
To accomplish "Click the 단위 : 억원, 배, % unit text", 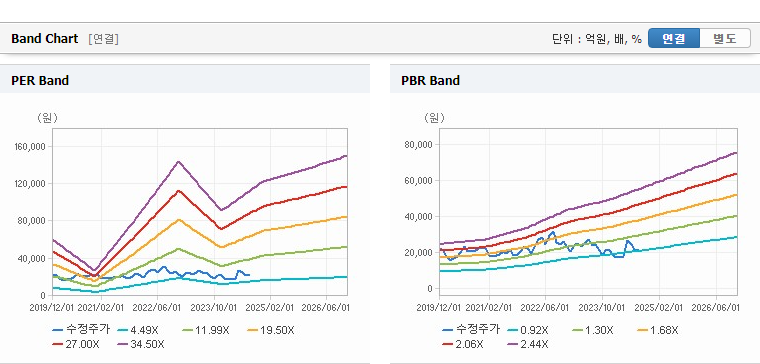I will (x=597, y=39).
